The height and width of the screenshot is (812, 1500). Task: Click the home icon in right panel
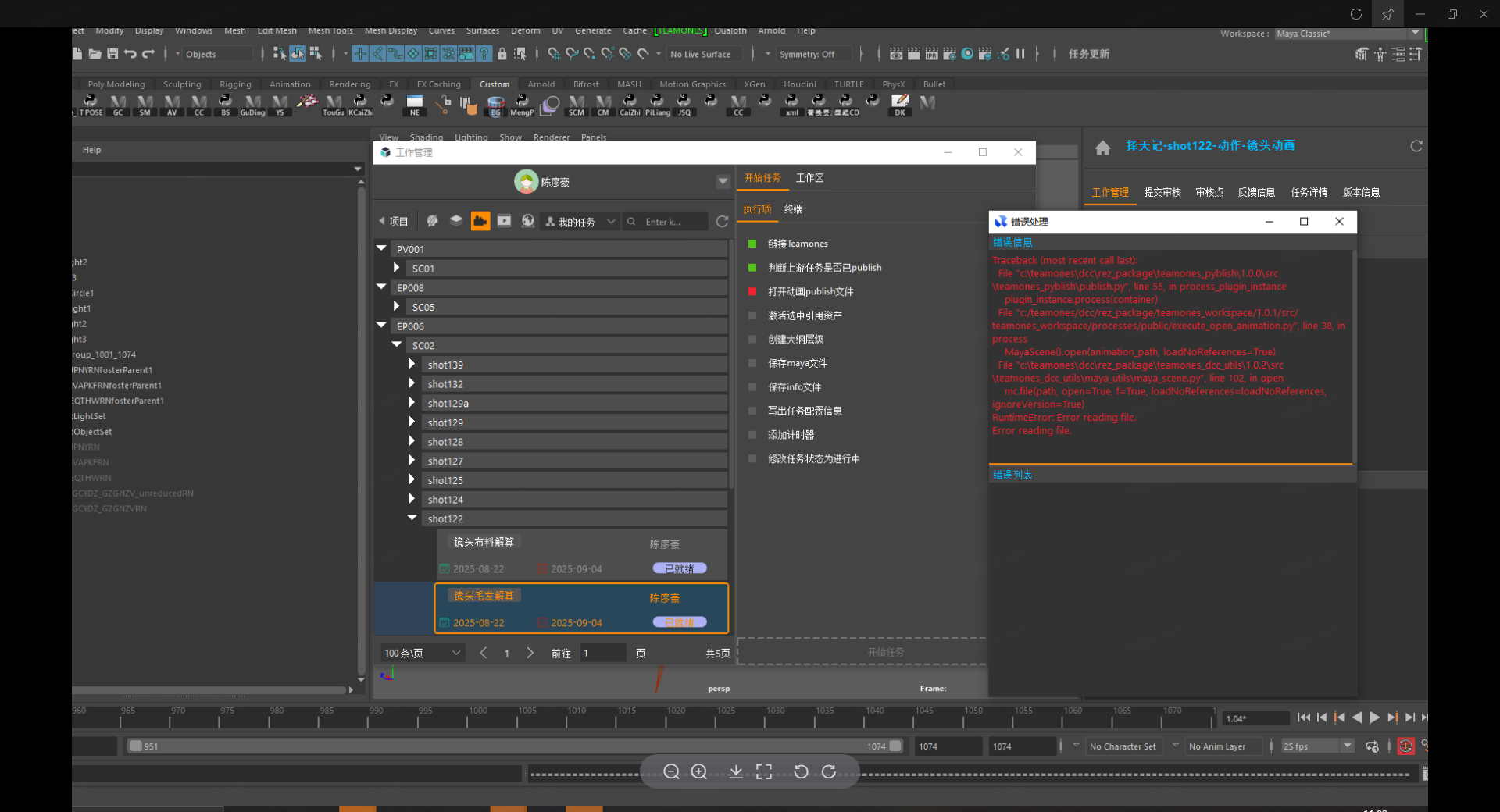[1102, 148]
